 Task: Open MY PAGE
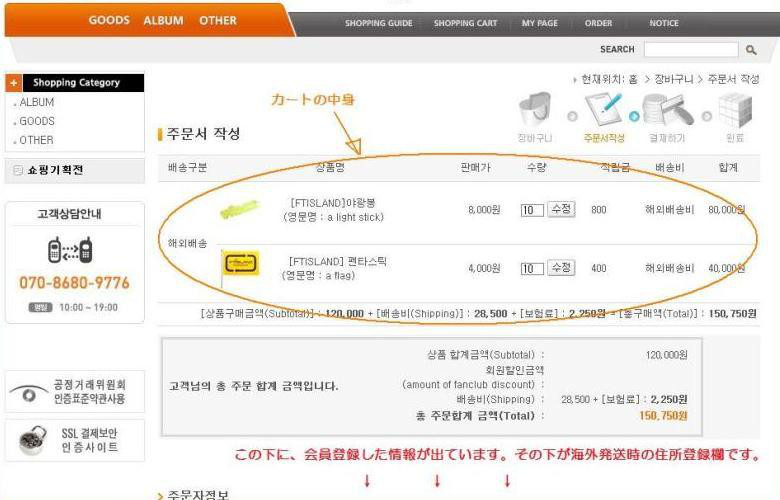540,23
